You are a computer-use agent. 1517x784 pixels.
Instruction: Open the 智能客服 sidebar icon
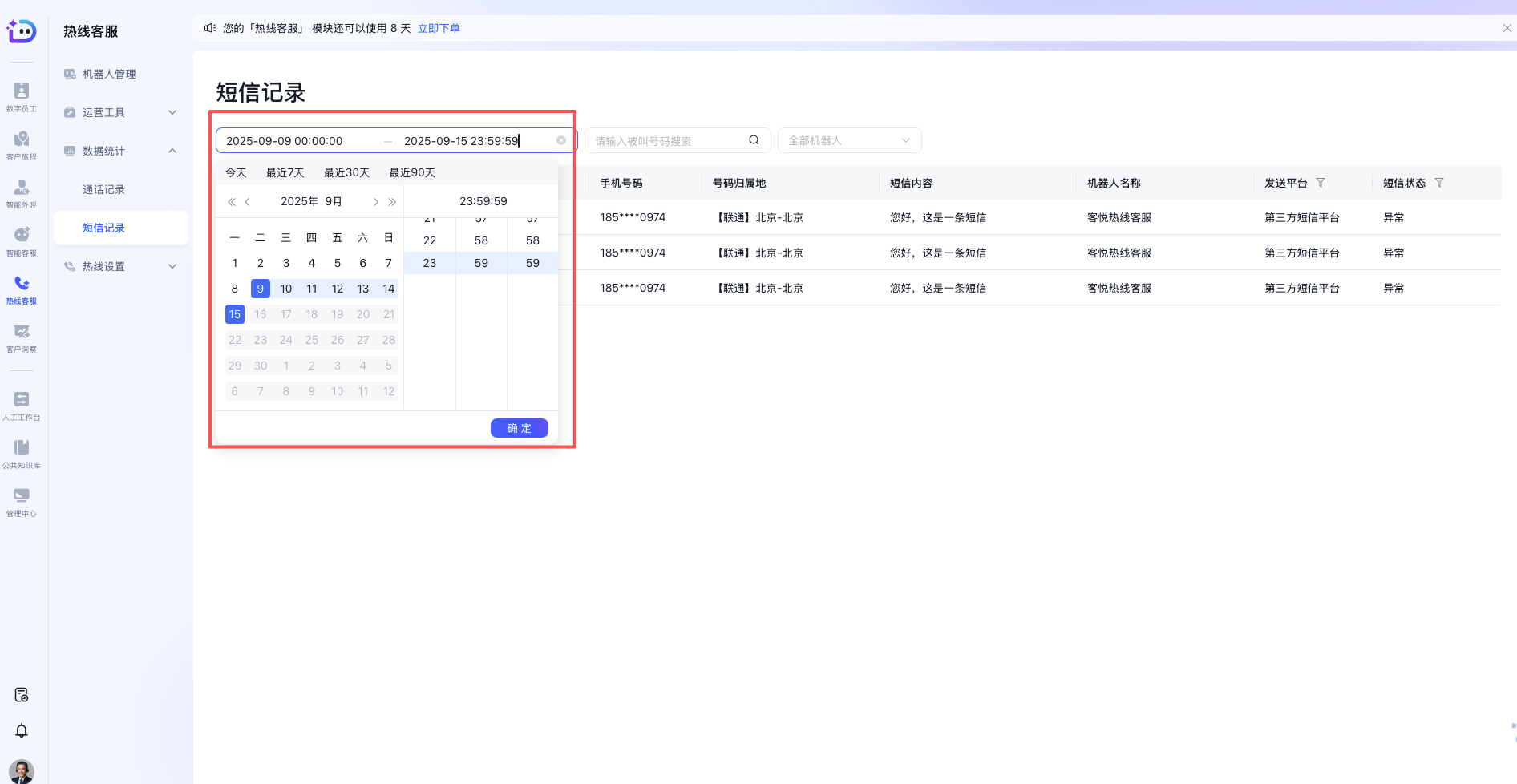click(x=22, y=240)
